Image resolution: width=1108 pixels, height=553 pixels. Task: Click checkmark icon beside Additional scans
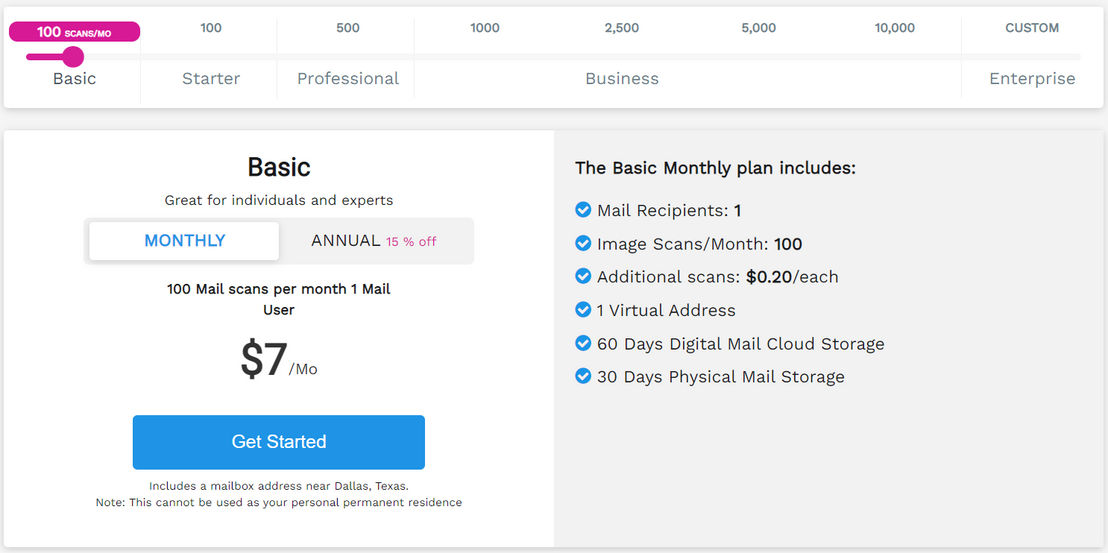[583, 276]
